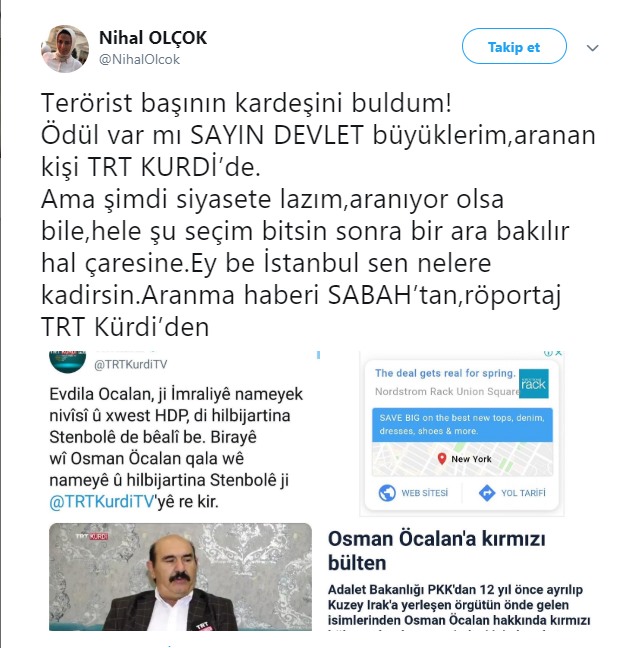Click the Takip et follow button
This screenshot has height=648, width=639.
(514, 46)
